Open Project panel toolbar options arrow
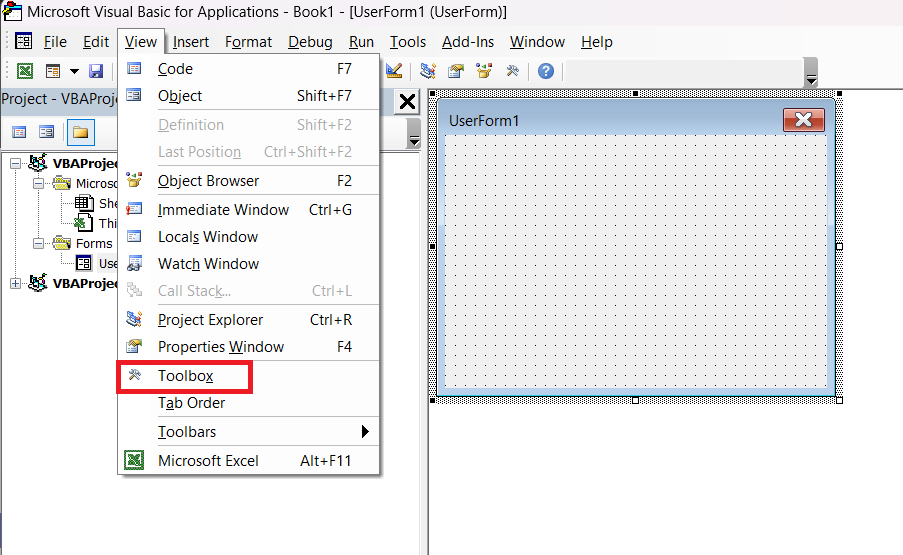 [x=413, y=134]
